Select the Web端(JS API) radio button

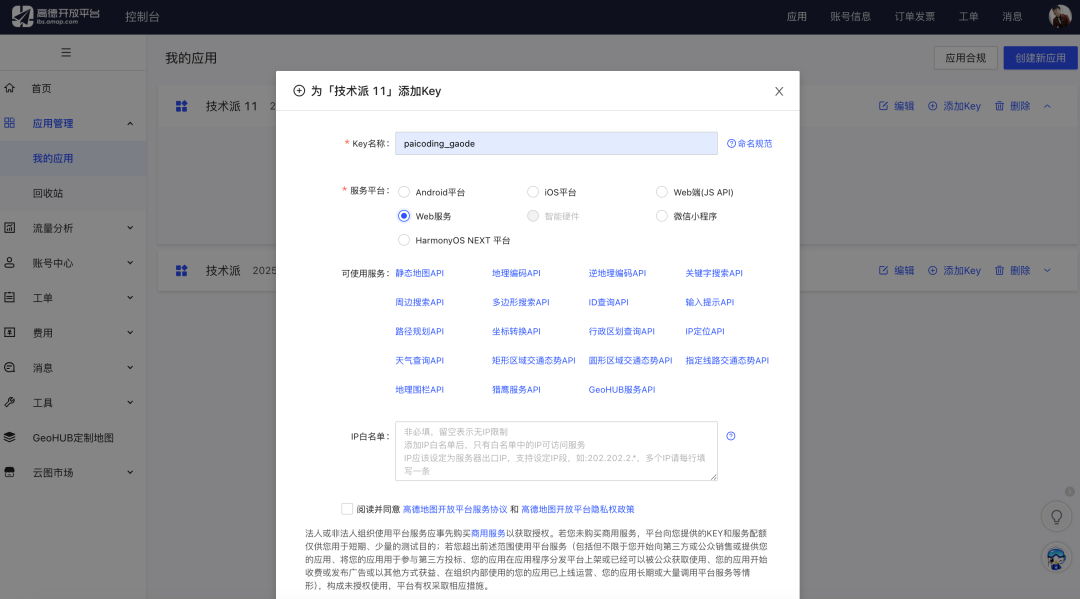pyautogui.click(x=661, y=192)
